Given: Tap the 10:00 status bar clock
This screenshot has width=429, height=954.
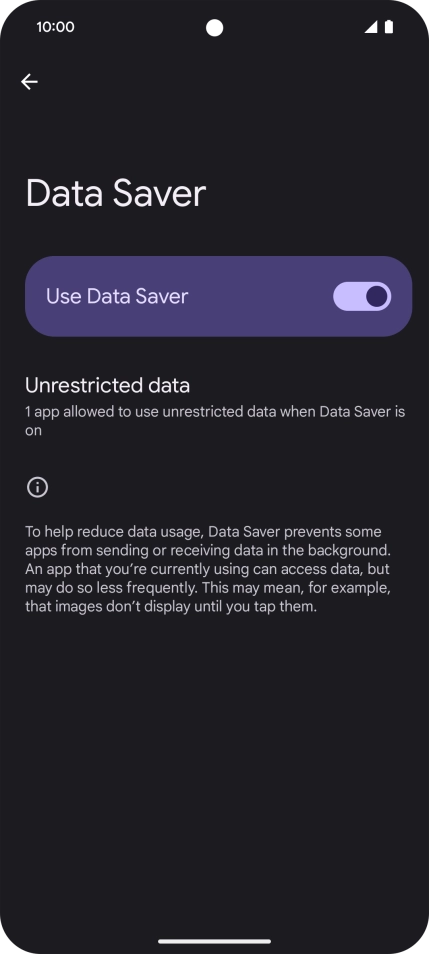Looking at the screenshot, I should [55, 27].
